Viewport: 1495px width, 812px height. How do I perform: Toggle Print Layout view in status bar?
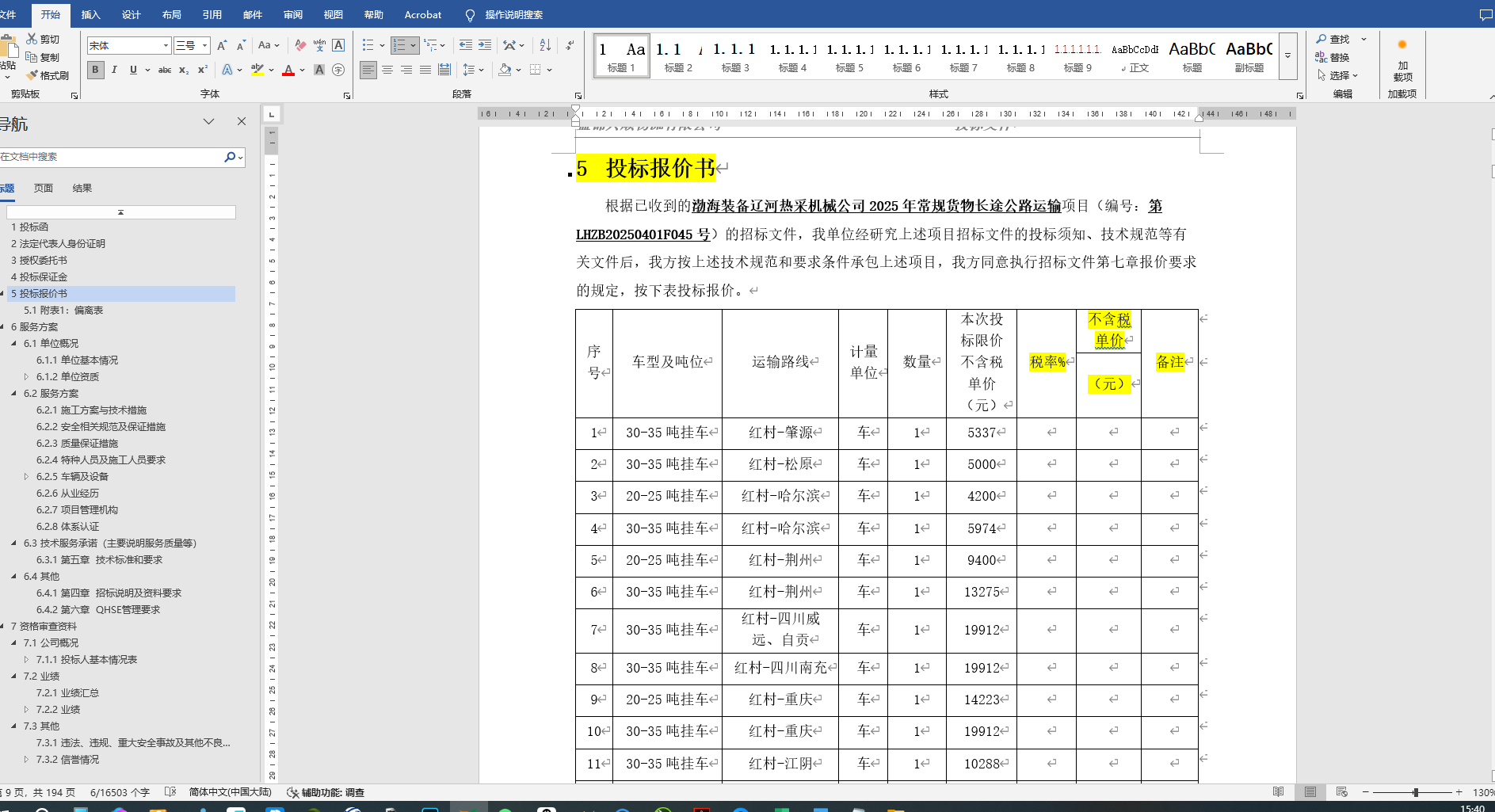1310,792
